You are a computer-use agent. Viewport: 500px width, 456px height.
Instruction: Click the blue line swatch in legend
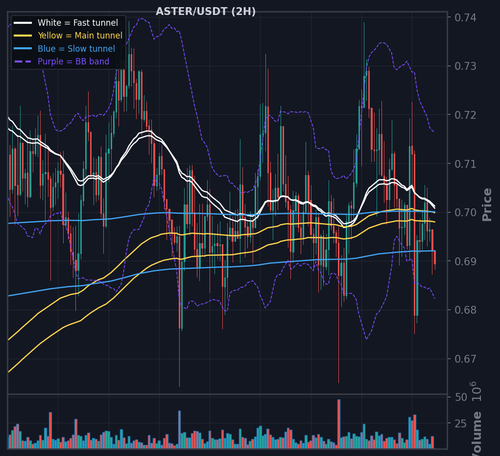23,49
